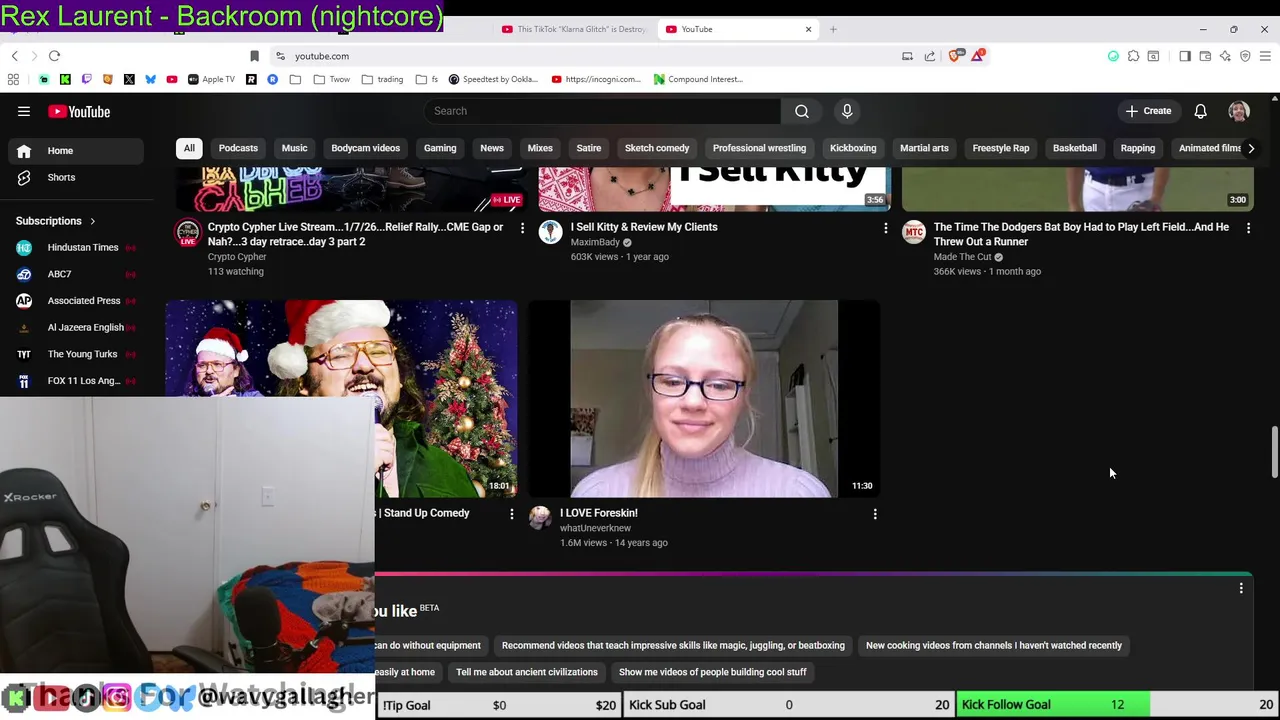The image size is (1280, 720).
Task: Click the Brave Shields lion icon
Action: [x=955, y=56]
